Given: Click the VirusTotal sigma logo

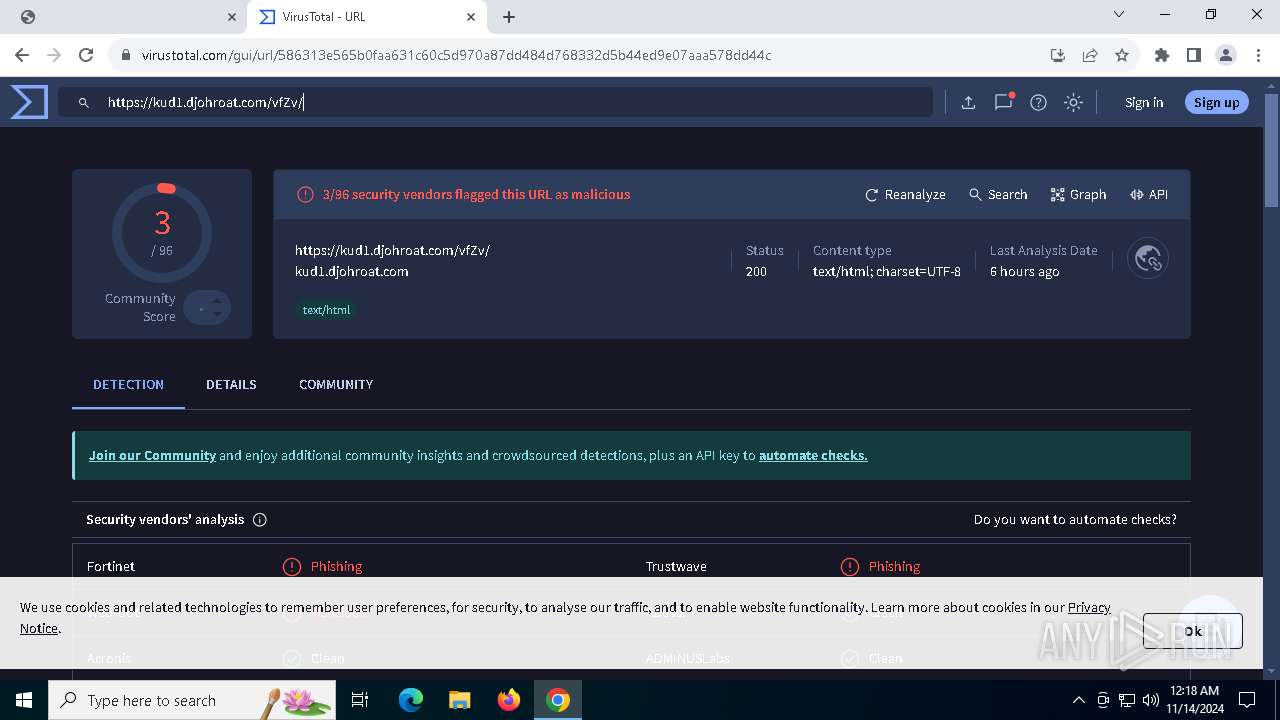Looking at the screenshot, I should 29,102.
